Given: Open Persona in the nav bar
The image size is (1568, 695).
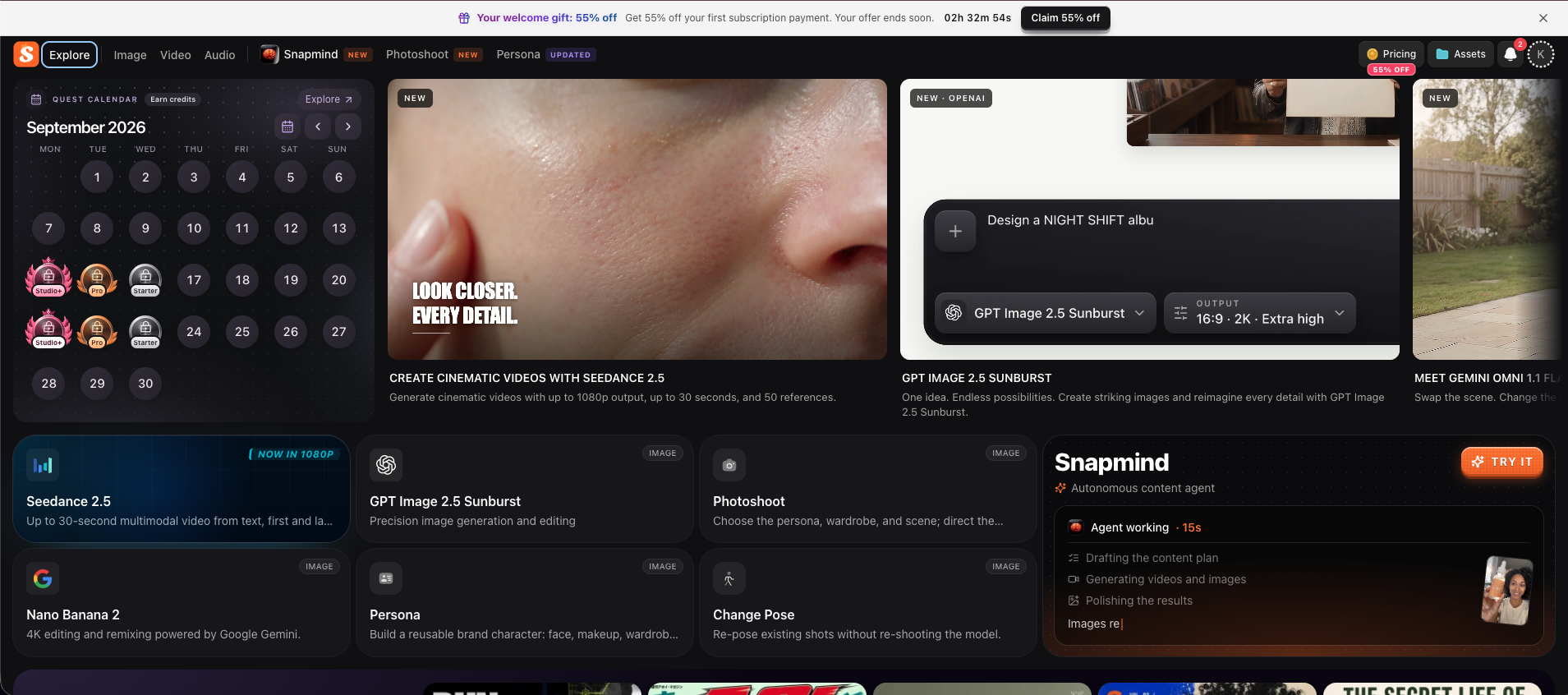Looking at the screenshot, I should pyautogui.click(x=546, y=54).
